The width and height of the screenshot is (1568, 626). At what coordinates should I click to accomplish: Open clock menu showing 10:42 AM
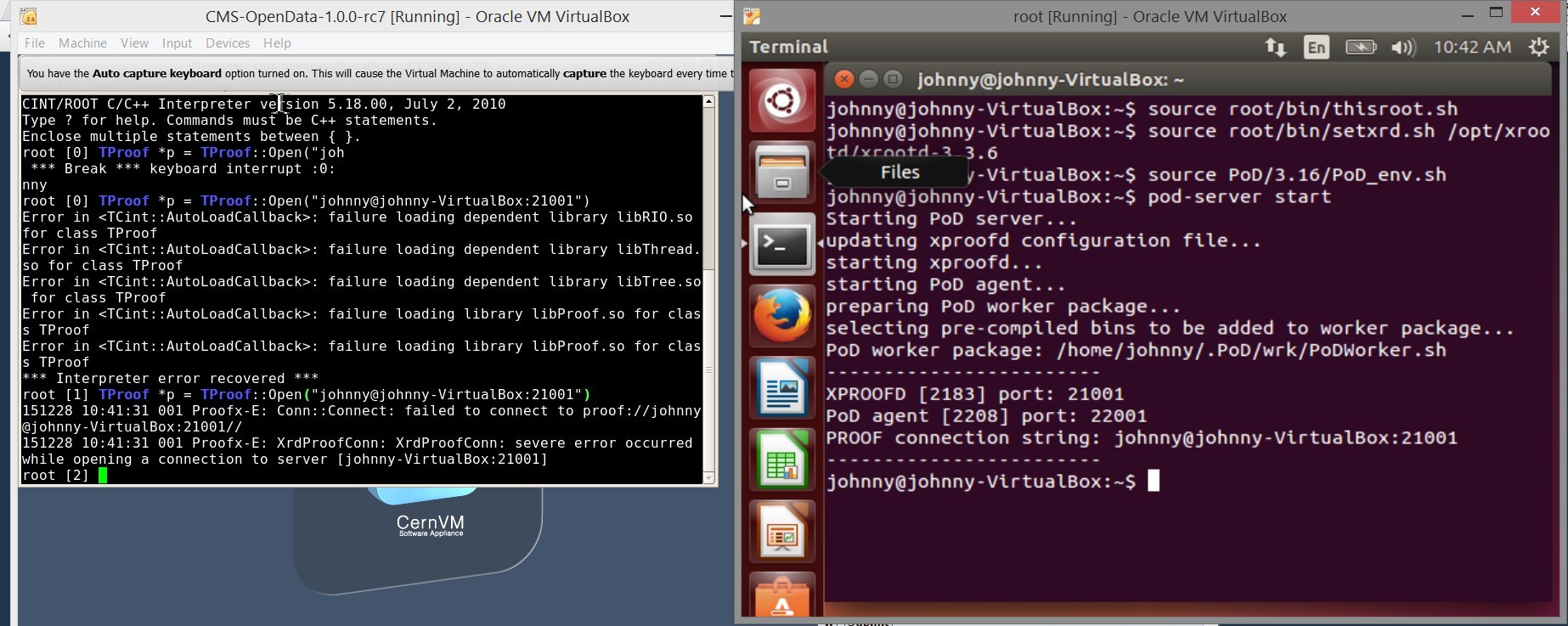click(x=1472, y=48)
